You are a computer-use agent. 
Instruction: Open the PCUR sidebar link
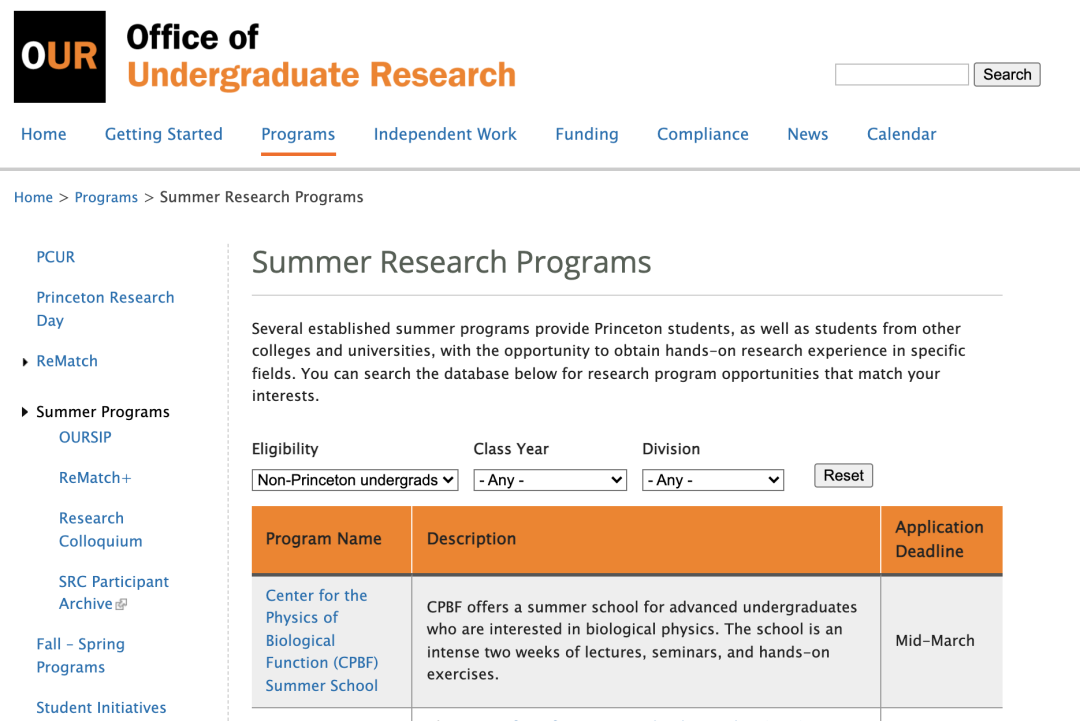click(x=55, y=257)
